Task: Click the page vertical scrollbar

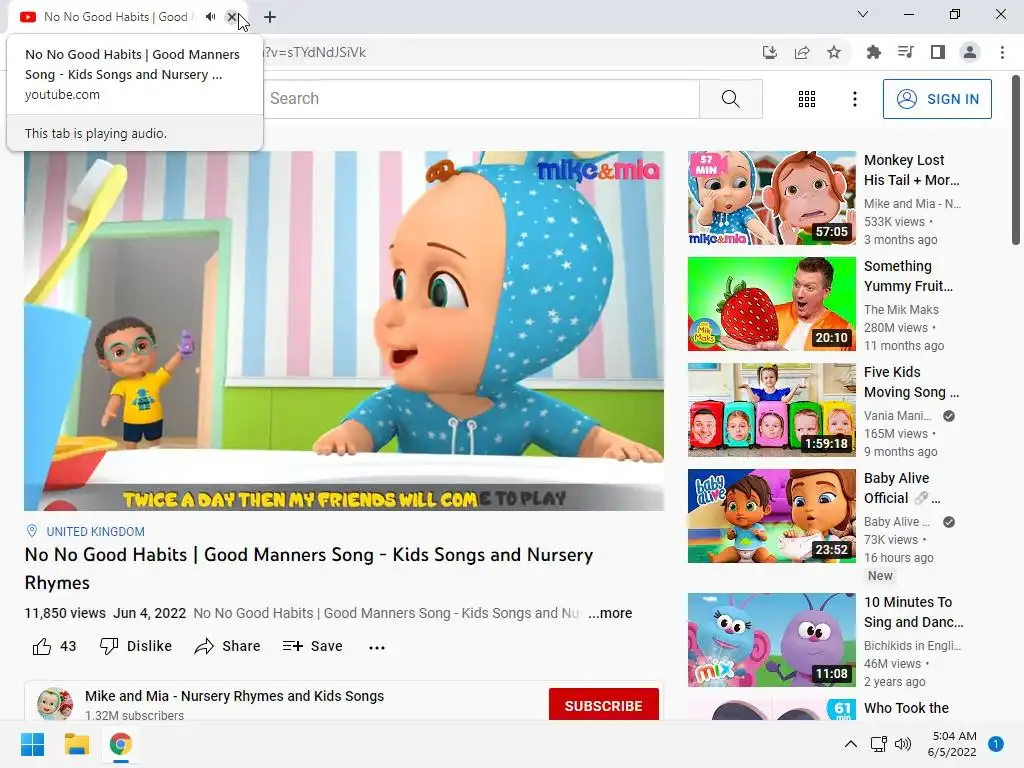Action: (x=1016, y=160)
